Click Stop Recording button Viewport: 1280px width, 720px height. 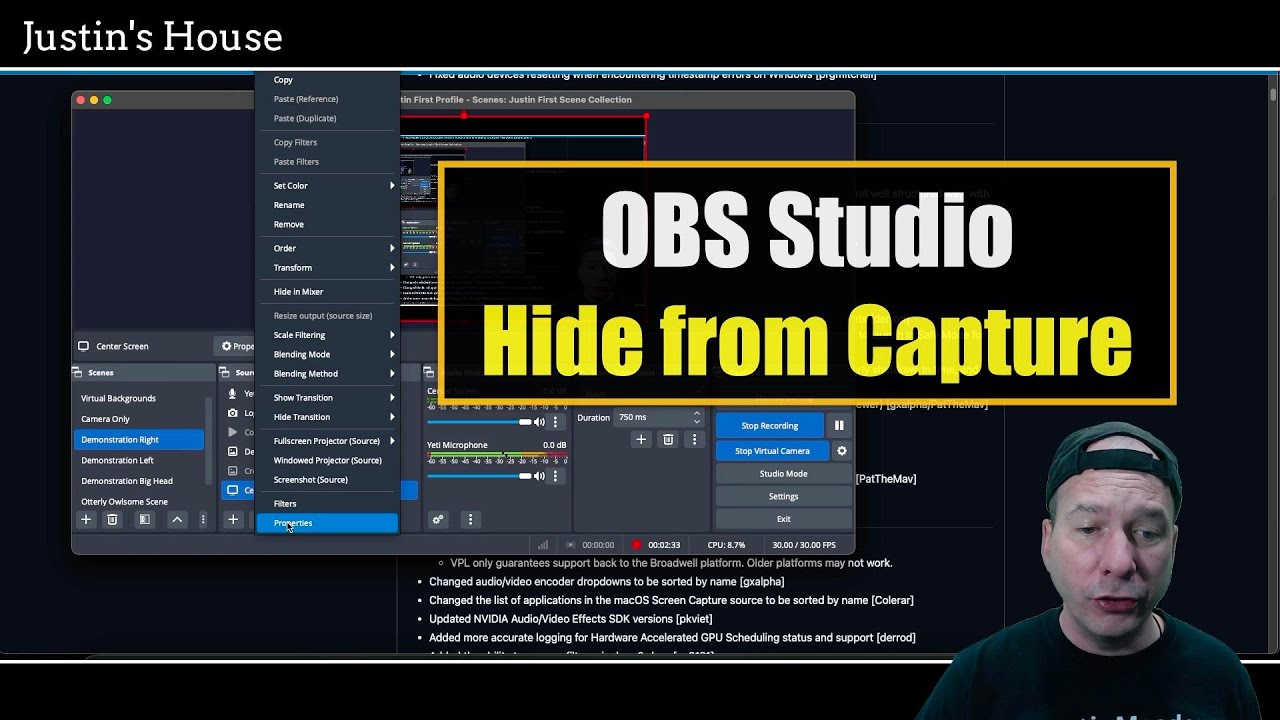[x=770, y=425]
